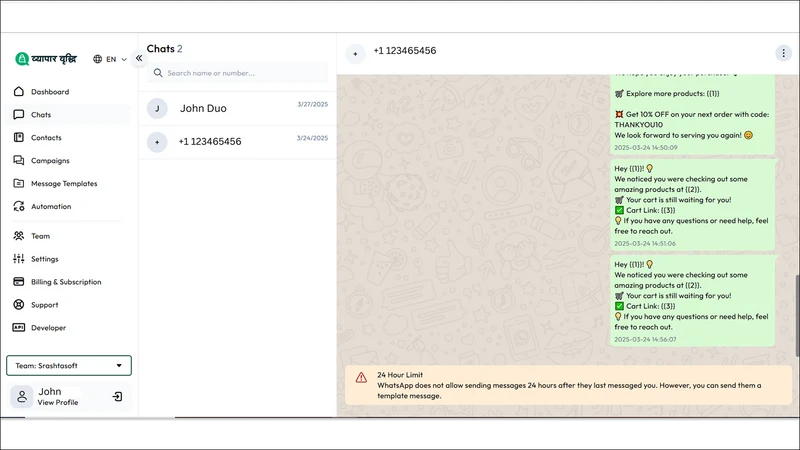Click the logout icon beside John

[x=117, y=396]
